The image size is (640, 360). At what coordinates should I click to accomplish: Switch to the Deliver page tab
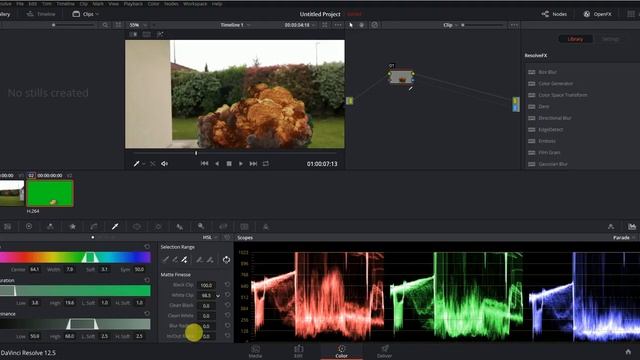pos(384,351)
